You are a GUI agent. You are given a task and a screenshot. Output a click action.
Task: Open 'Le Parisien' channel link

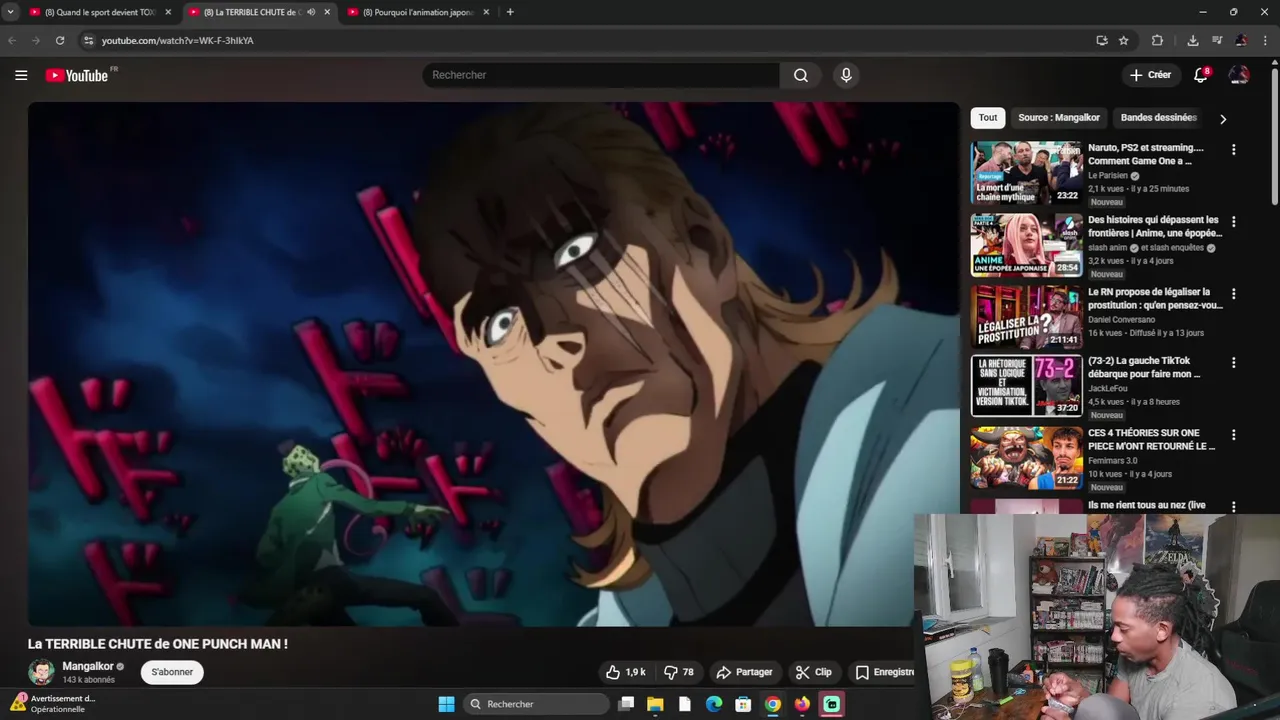pyautogui.click(x=1109, y=175)
